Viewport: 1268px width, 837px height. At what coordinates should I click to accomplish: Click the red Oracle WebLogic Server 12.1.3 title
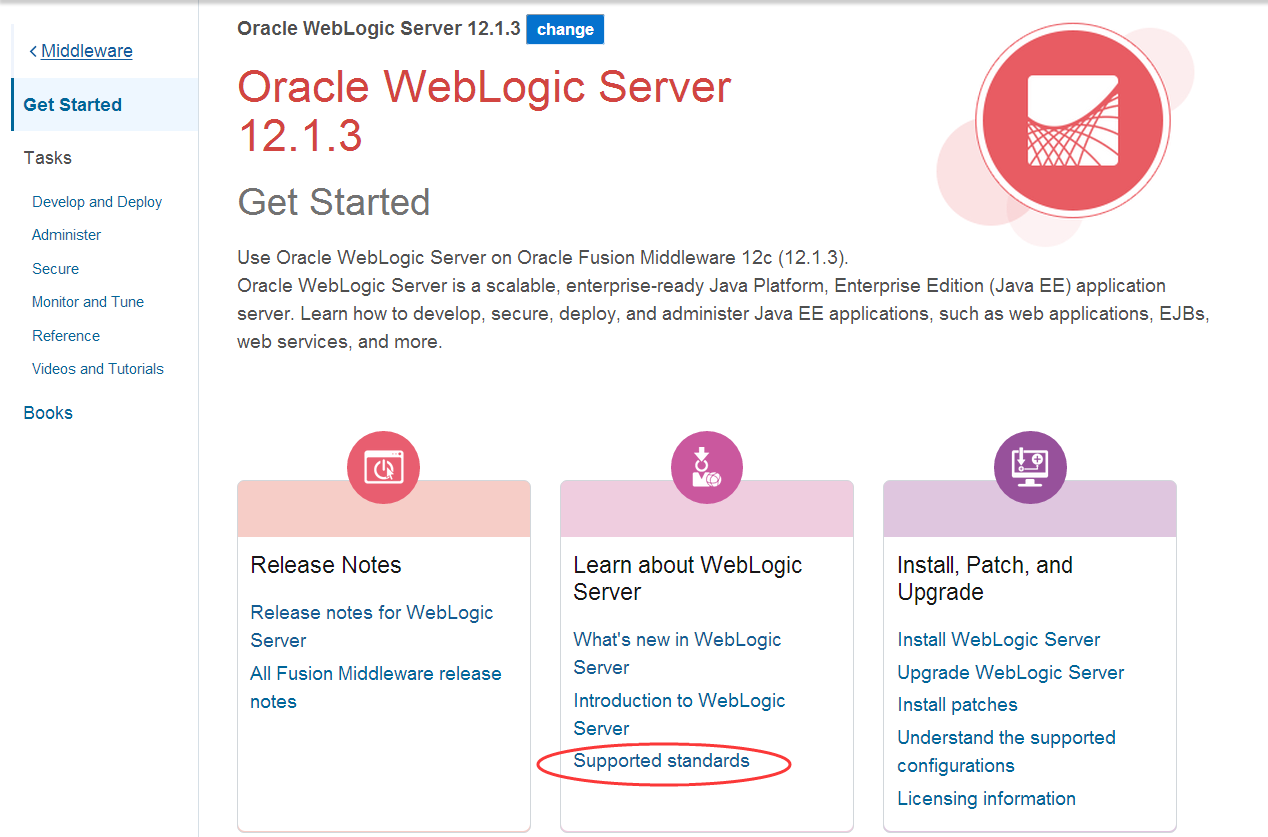click(x=485, y=111)
